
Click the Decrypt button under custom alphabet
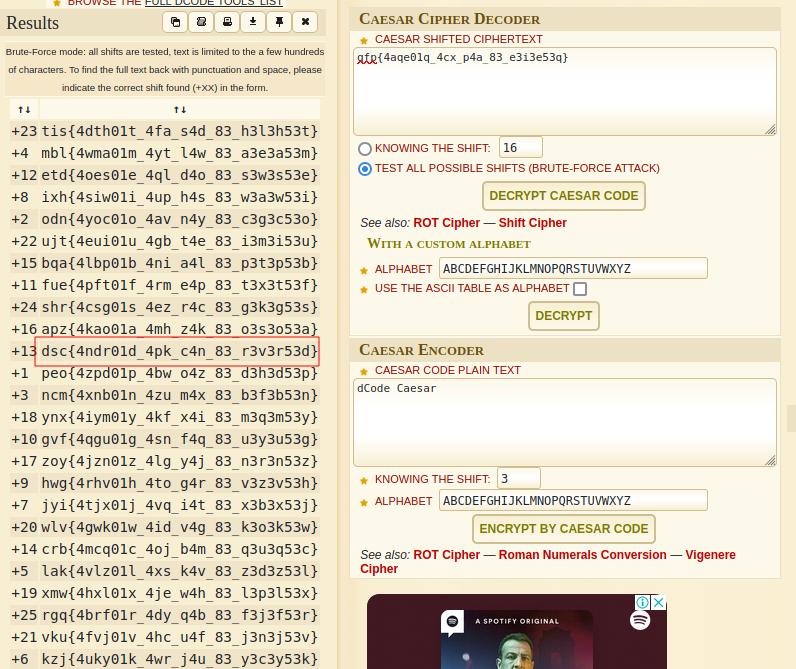[x=563, y=316]
